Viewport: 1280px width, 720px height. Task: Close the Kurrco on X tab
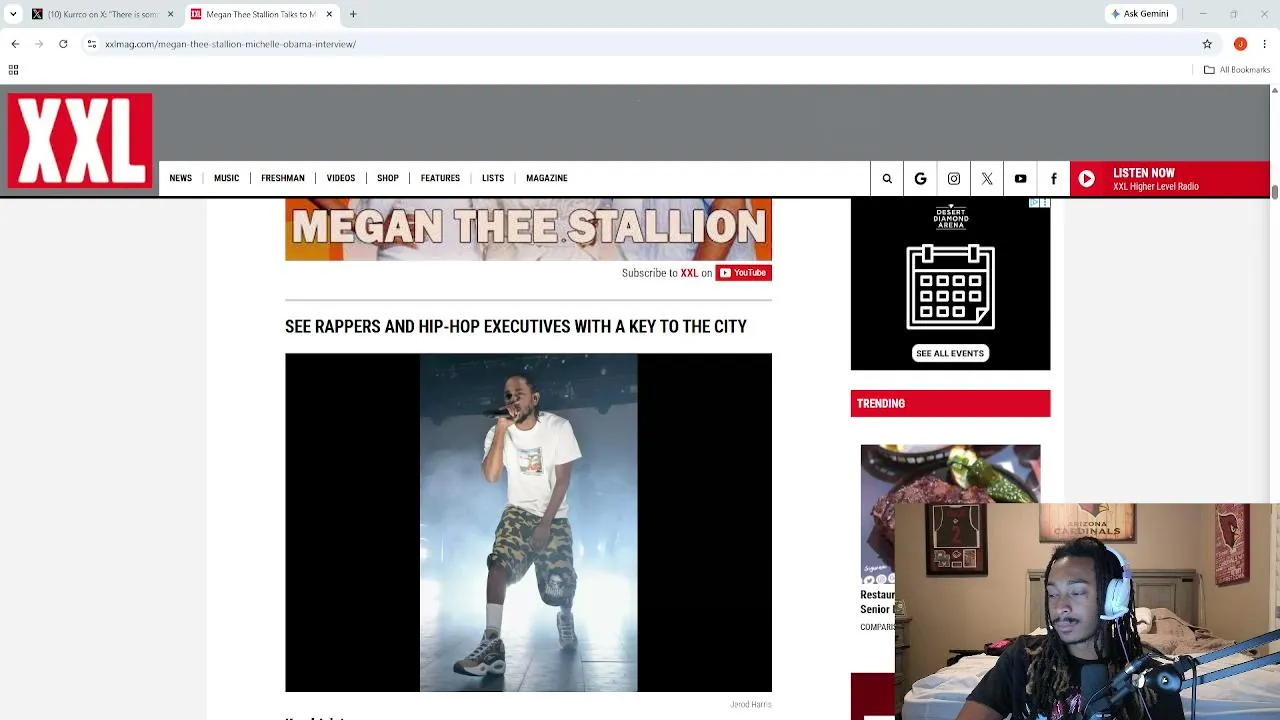[x=170, y=14]
